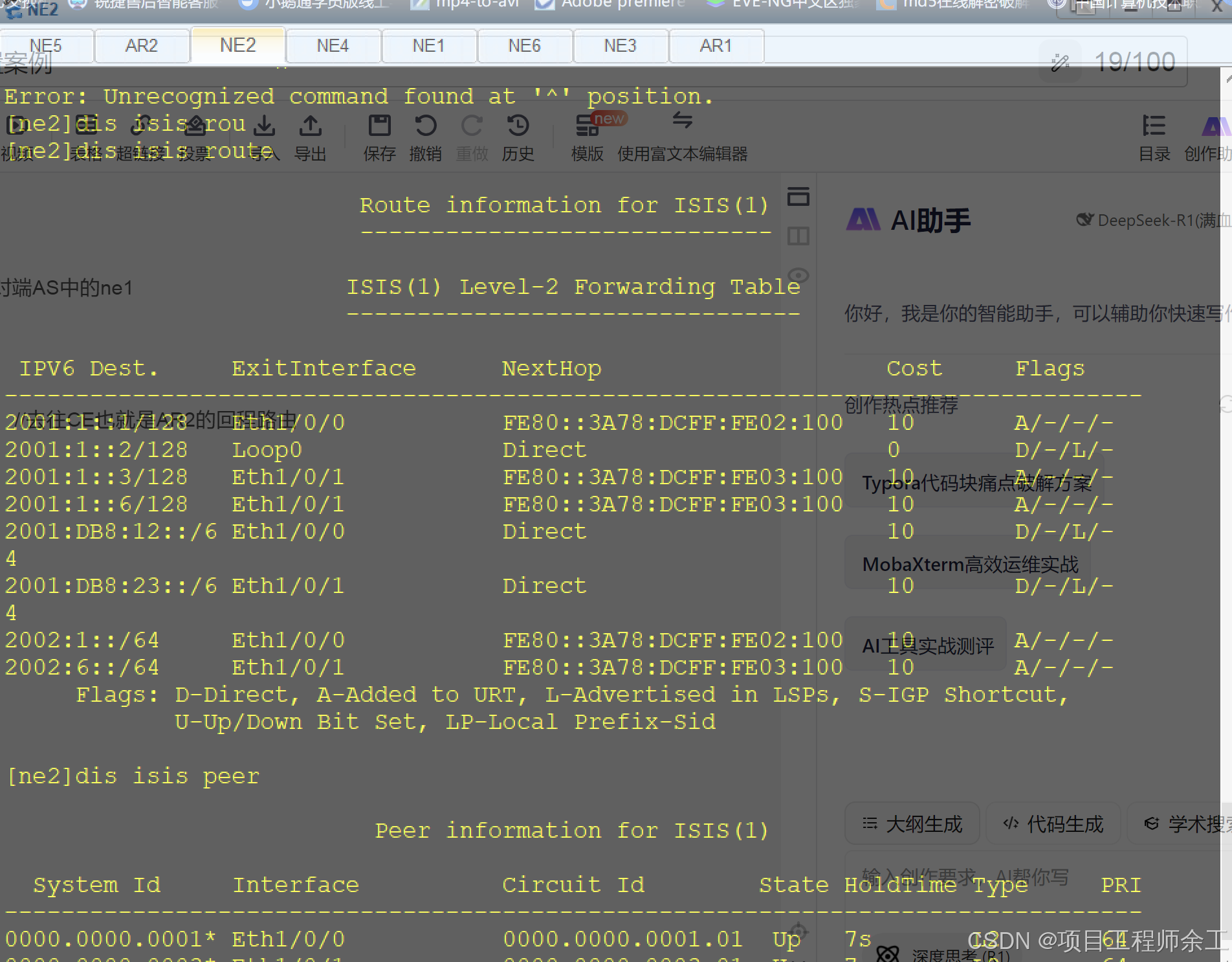The height and width of the screenshot is (962, 1232).
Task: Click the mp4-to-avi browser tab
Action: click(465, 5)
